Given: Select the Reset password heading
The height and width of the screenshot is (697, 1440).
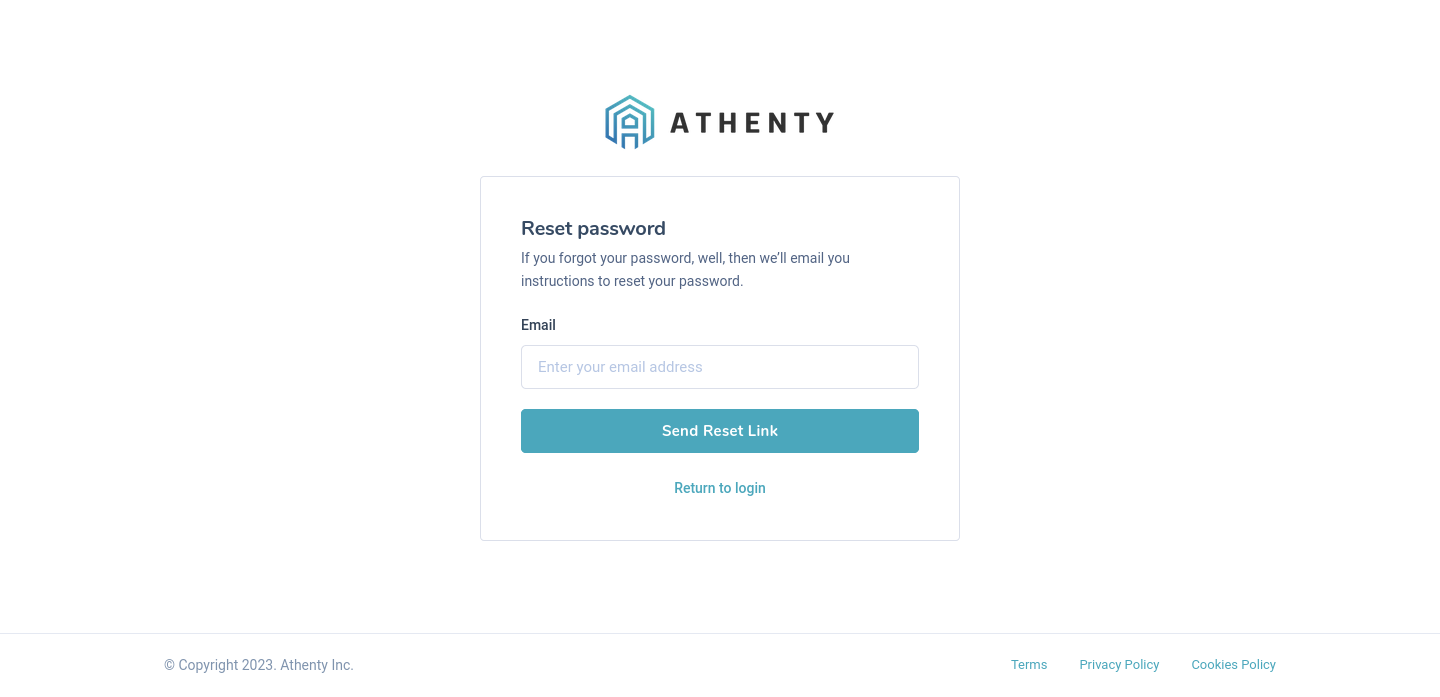Looking at the screenshot, I should (593, 228).
